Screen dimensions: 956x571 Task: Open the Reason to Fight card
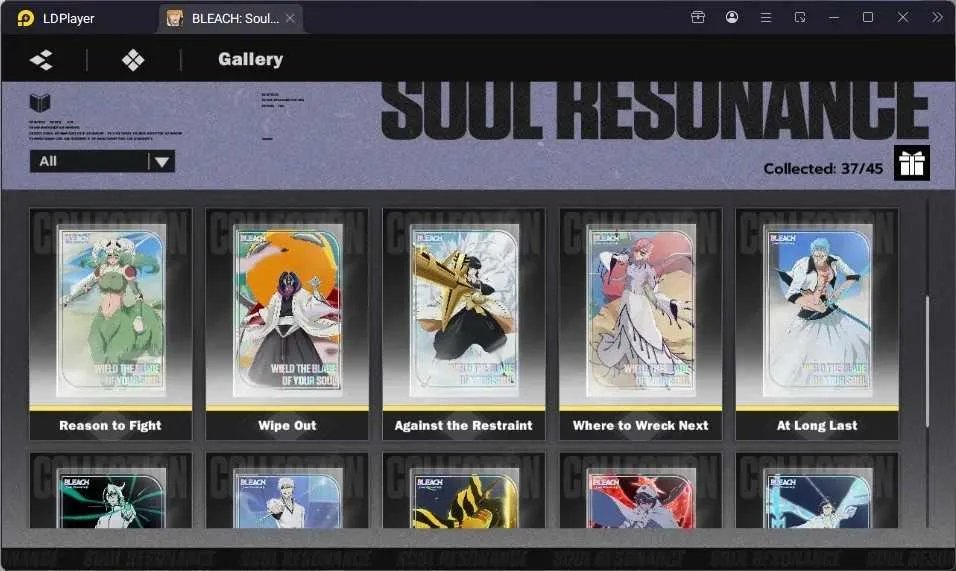[110, 324]
